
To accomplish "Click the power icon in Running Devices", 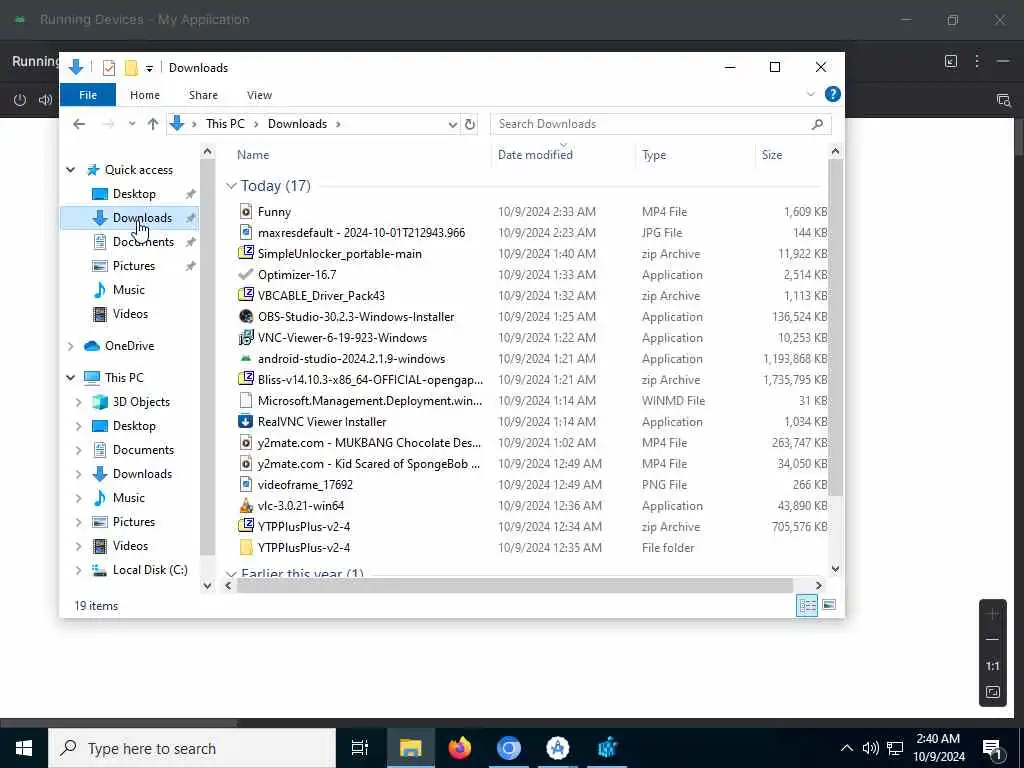I will [20, 100].
